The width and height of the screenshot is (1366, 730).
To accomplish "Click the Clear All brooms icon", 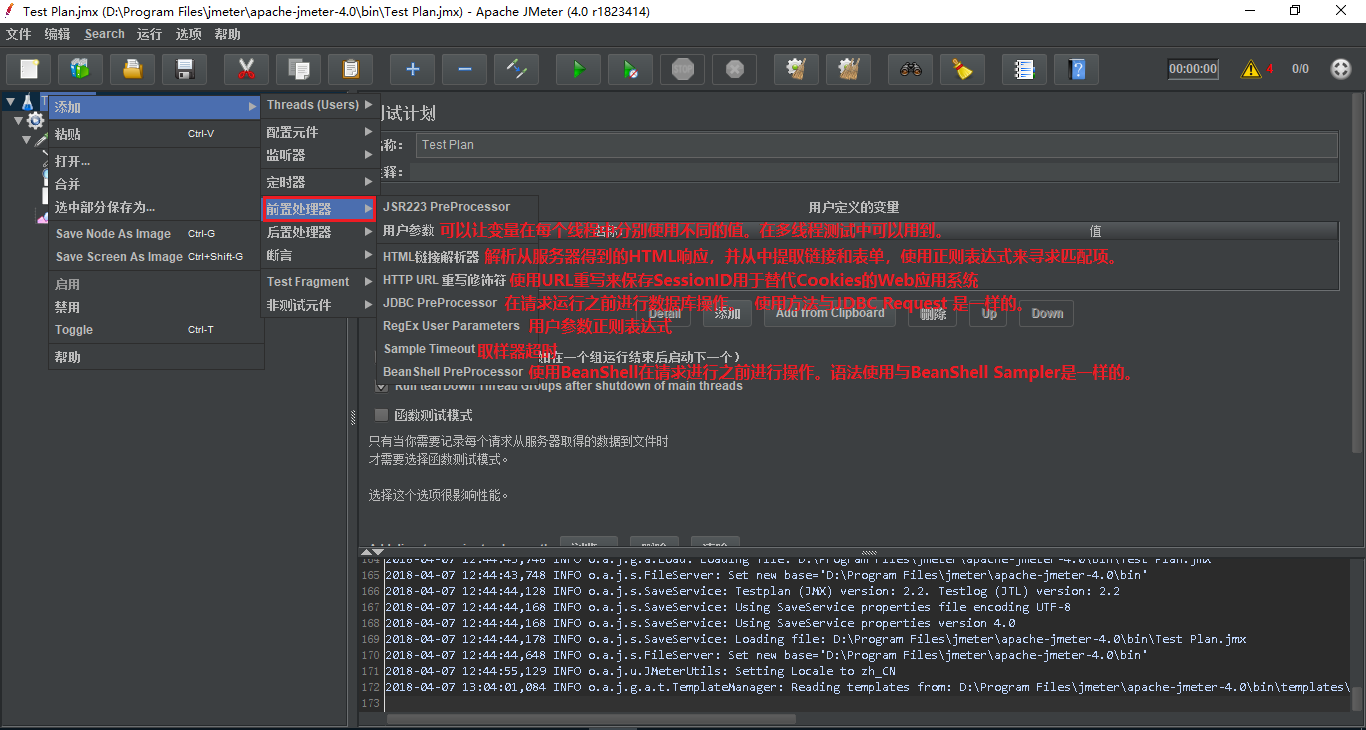I will (848, 69).
